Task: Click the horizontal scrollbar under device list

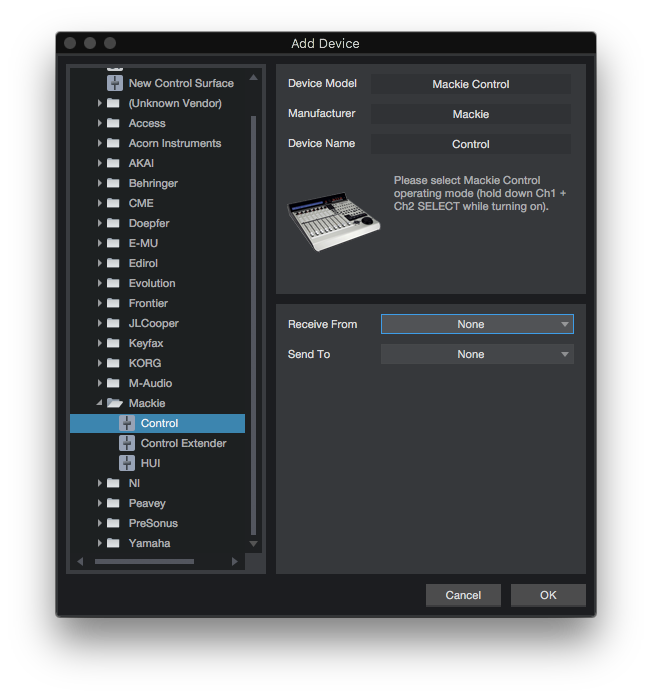Action: (144, 561)
